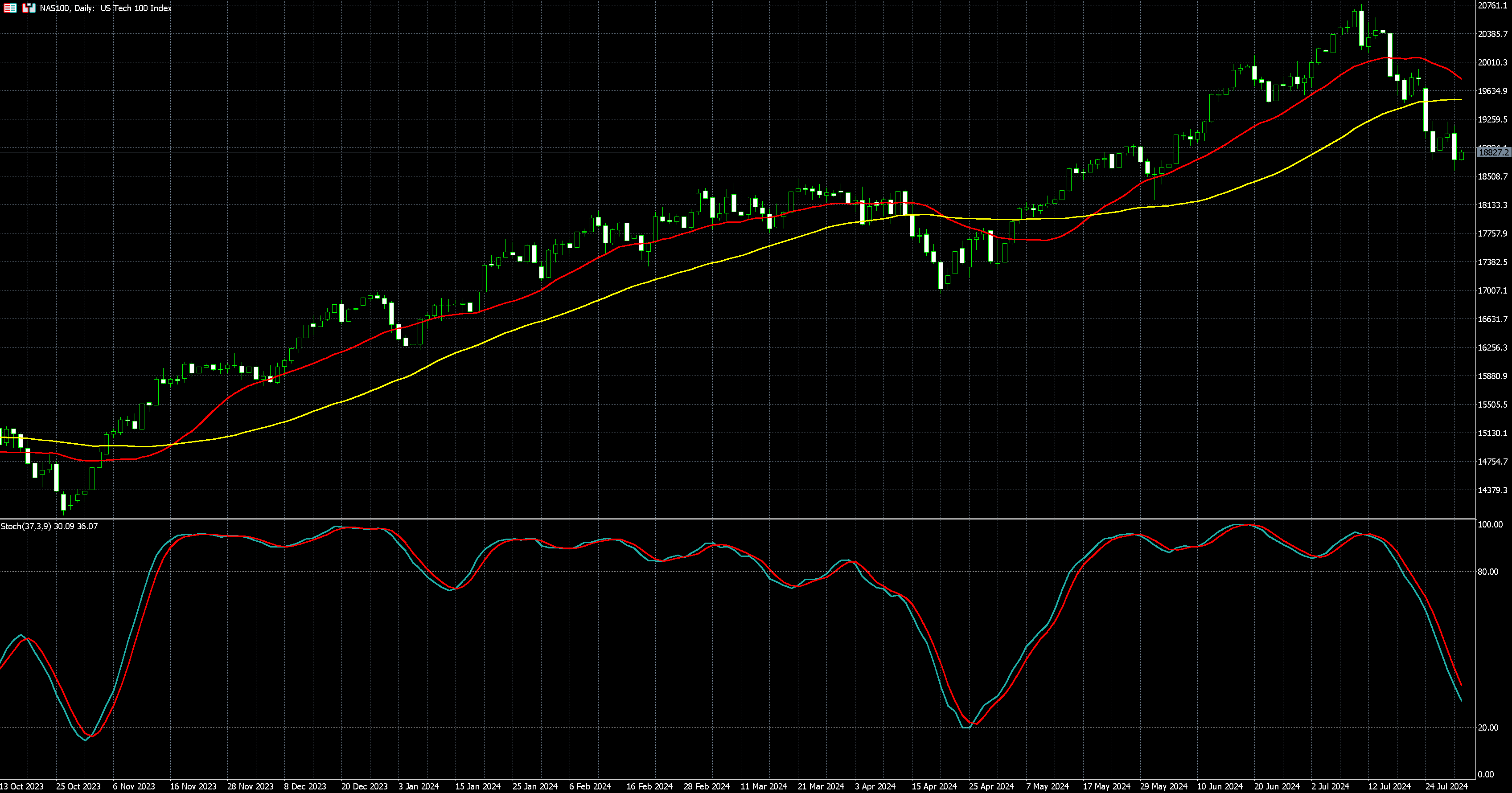1512x793 pixels.
Task: Click the 3 Jan 2024 date label
Action: (x=419, y=786)
